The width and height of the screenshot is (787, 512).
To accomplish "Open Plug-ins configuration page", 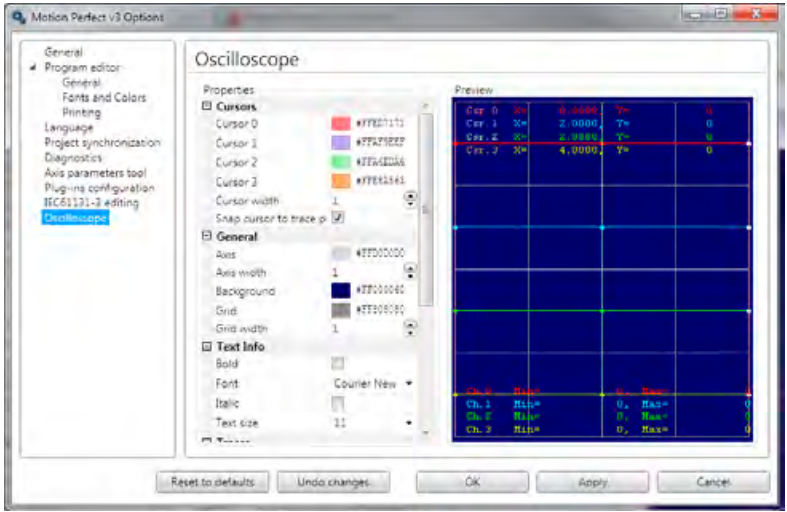I will point(99,188).
